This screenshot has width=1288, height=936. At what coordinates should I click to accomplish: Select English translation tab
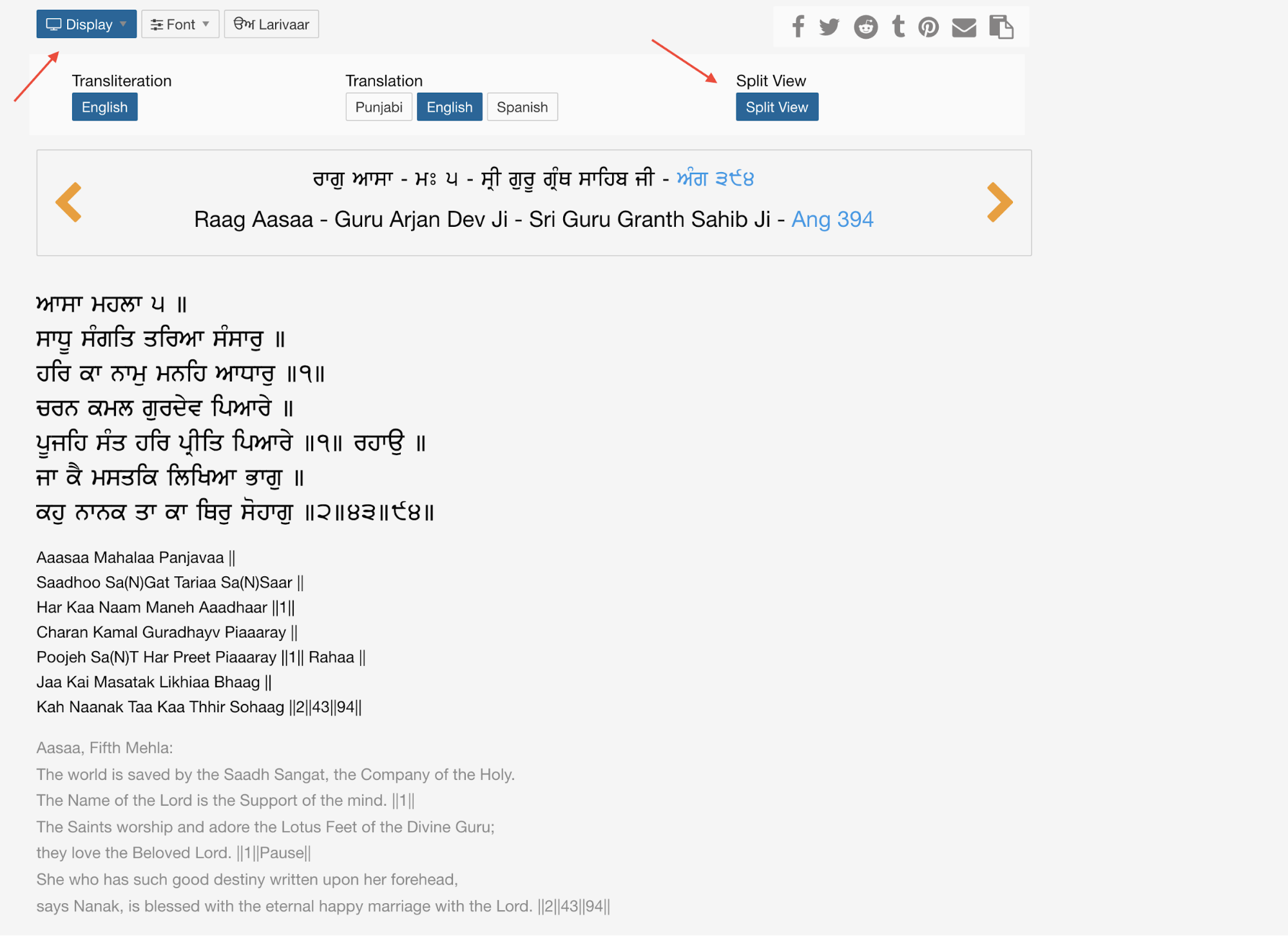click(x=449, y=107)
